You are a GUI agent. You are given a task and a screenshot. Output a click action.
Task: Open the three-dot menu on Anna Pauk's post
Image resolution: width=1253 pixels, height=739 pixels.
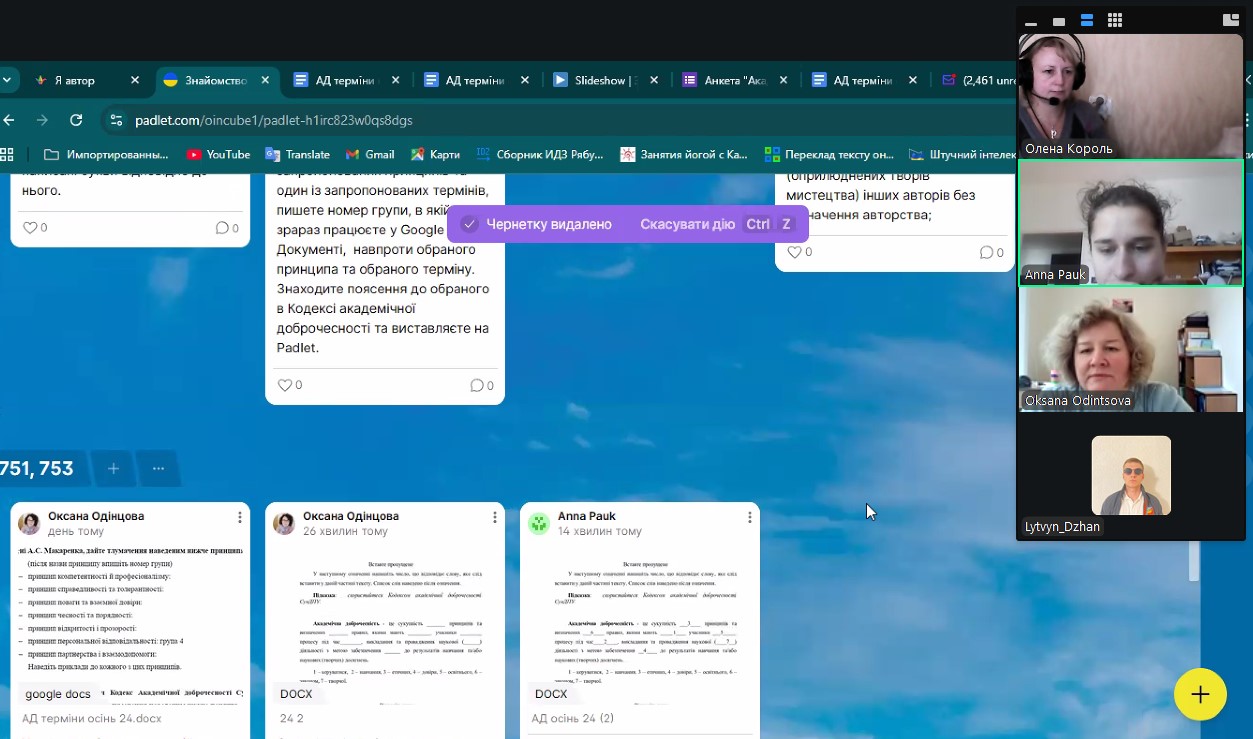pyautogui.click(x=750, y=517)
